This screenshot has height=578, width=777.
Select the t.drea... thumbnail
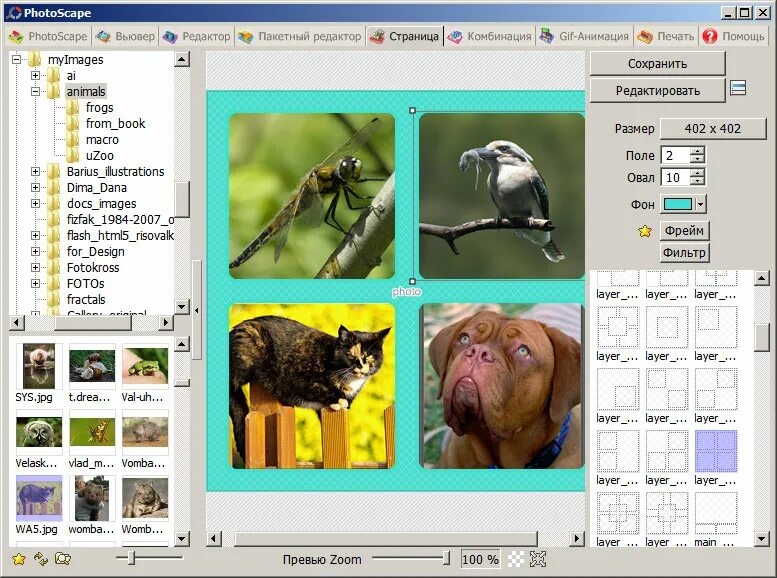92,367
